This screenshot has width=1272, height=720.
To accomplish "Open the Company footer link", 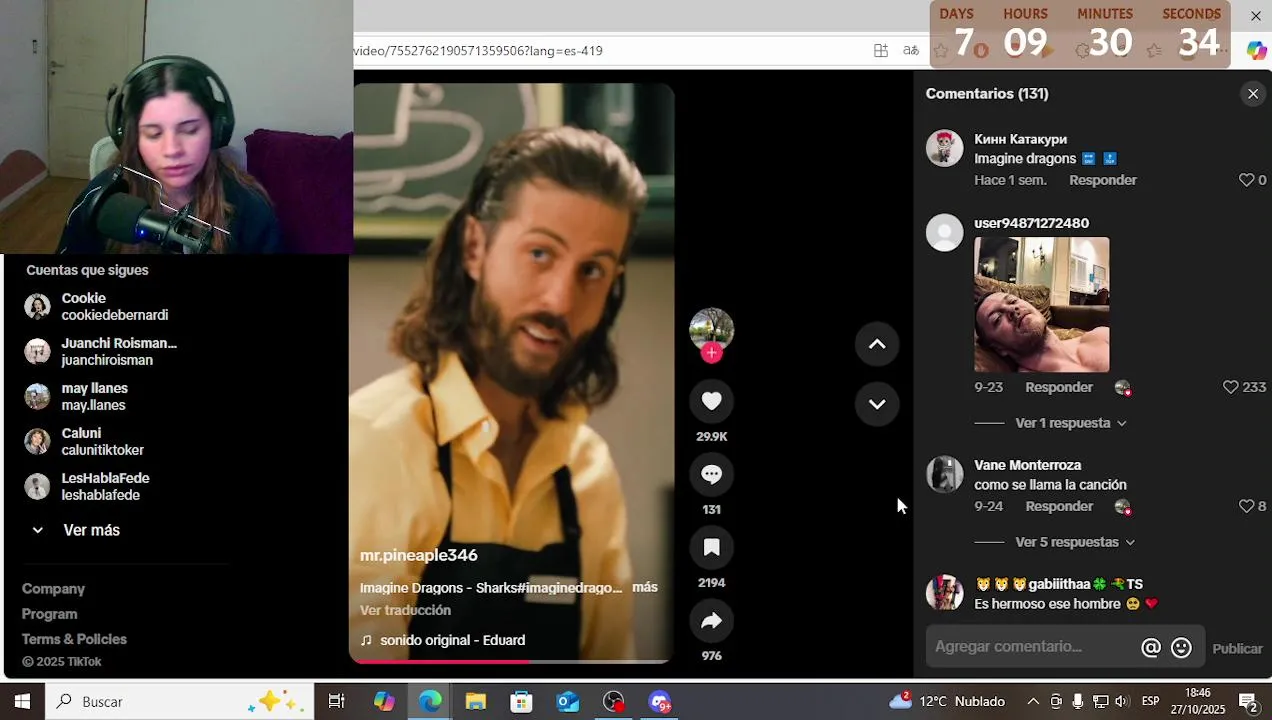I will (53, 589).
